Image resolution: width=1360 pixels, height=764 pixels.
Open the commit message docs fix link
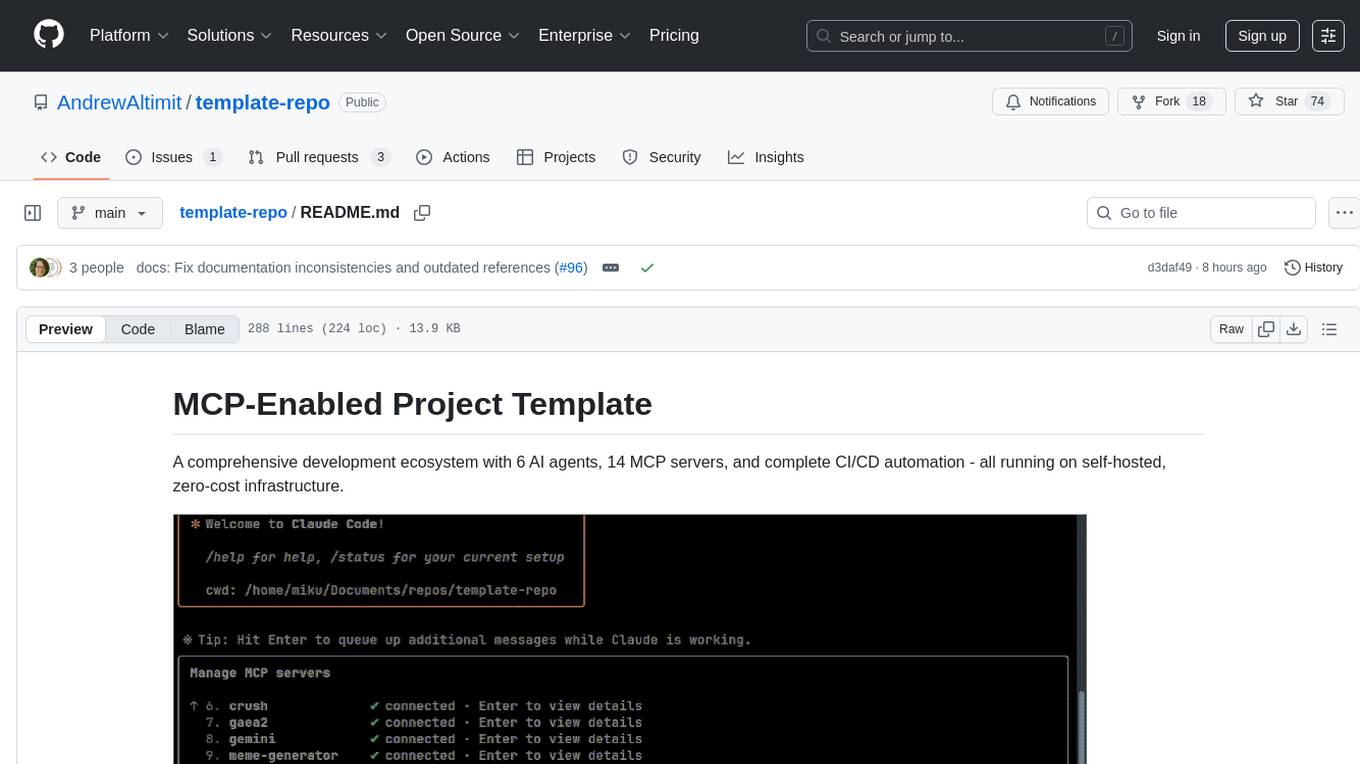coord(343,268)
